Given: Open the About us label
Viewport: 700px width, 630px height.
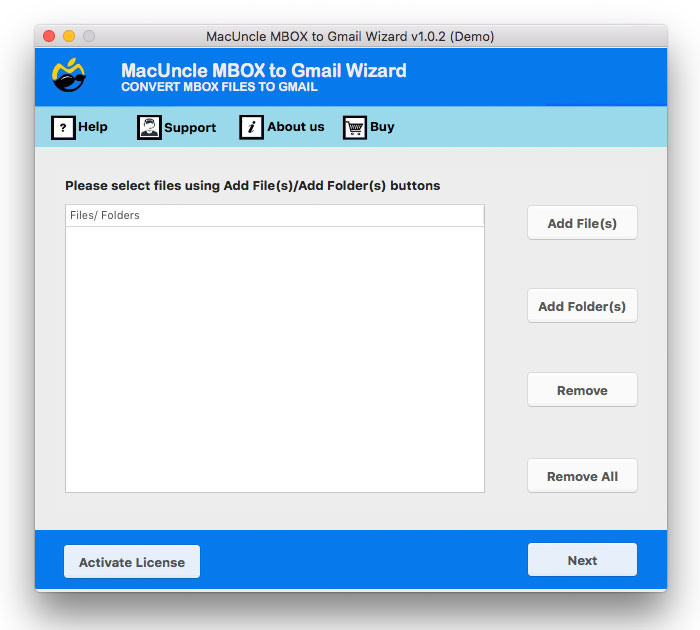Looking at the screenshot, I should [x=296, y=127].
